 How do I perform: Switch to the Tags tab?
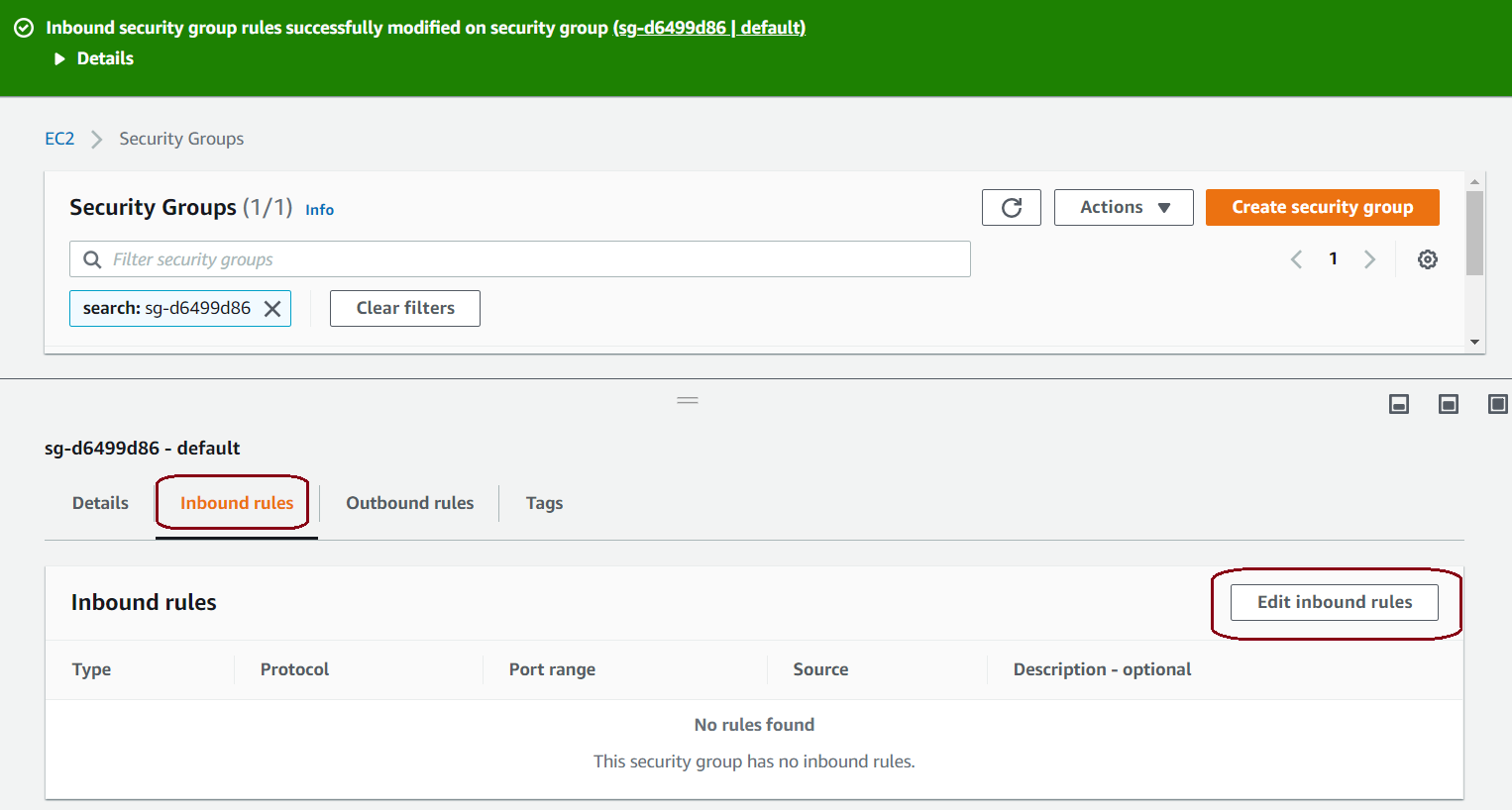(544, 503)
